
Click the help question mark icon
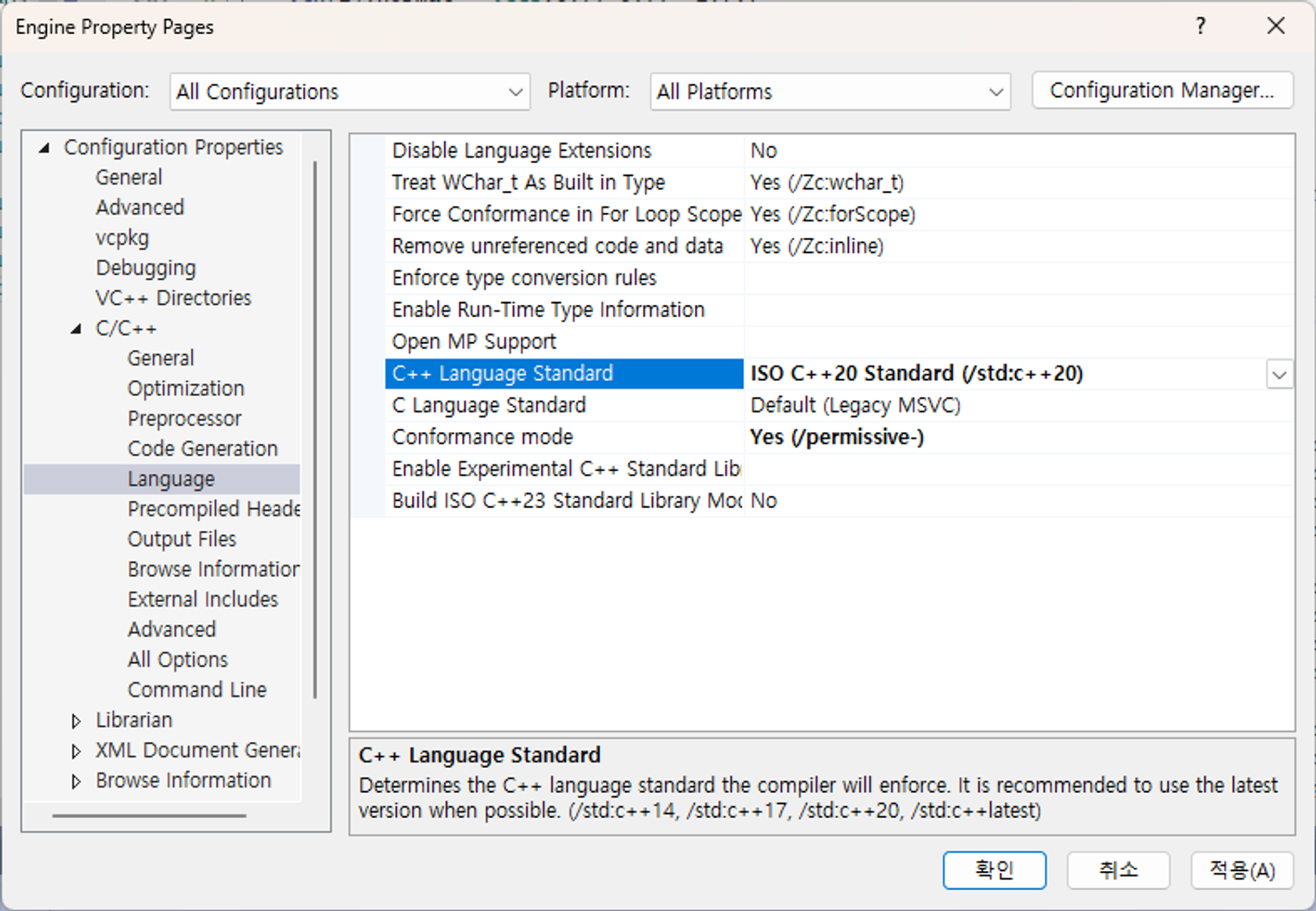(1200, 26)
